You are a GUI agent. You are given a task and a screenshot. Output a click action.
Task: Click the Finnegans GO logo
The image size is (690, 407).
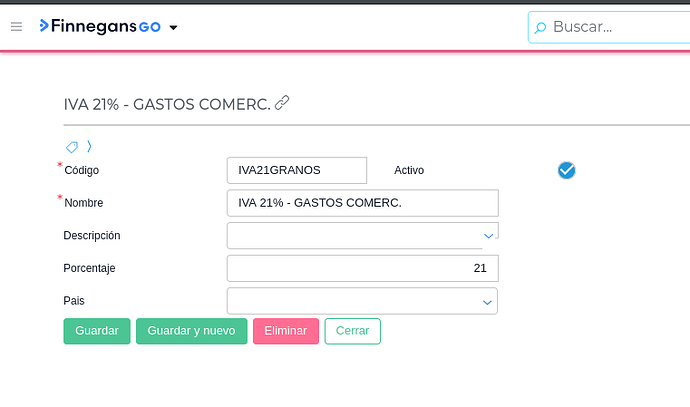coord(99,27)
